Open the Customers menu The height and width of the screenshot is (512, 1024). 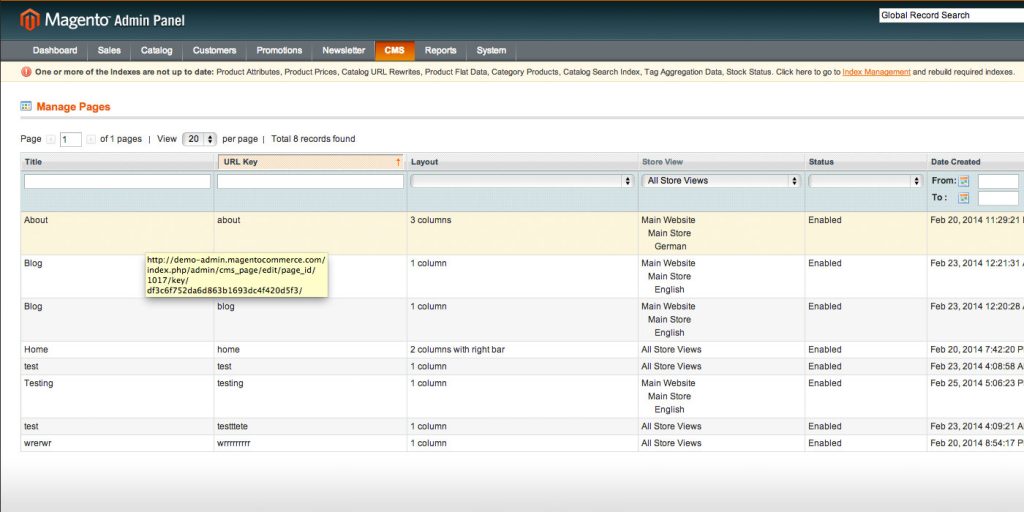pos(214,50)
